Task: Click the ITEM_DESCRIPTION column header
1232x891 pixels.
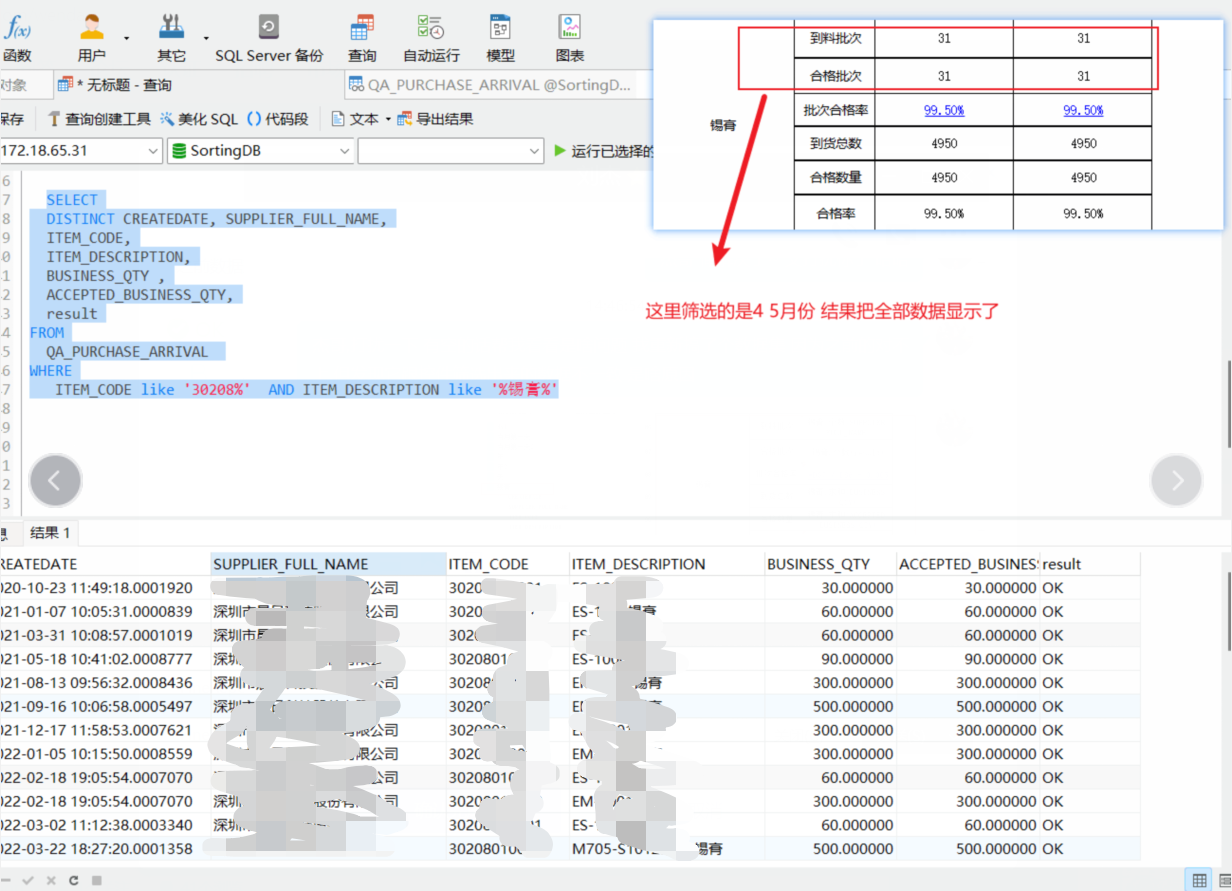Action: (x=667, y=564)
